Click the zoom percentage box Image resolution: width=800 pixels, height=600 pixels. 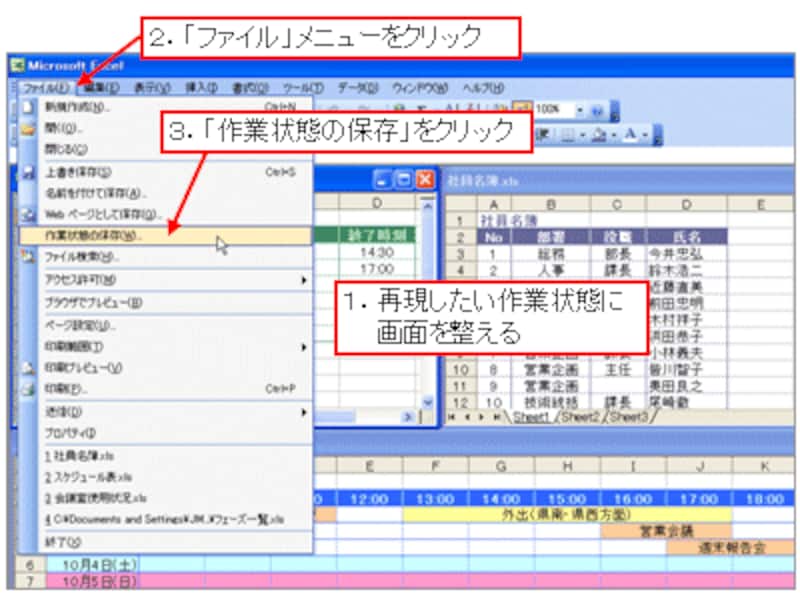tap(554, 110)
